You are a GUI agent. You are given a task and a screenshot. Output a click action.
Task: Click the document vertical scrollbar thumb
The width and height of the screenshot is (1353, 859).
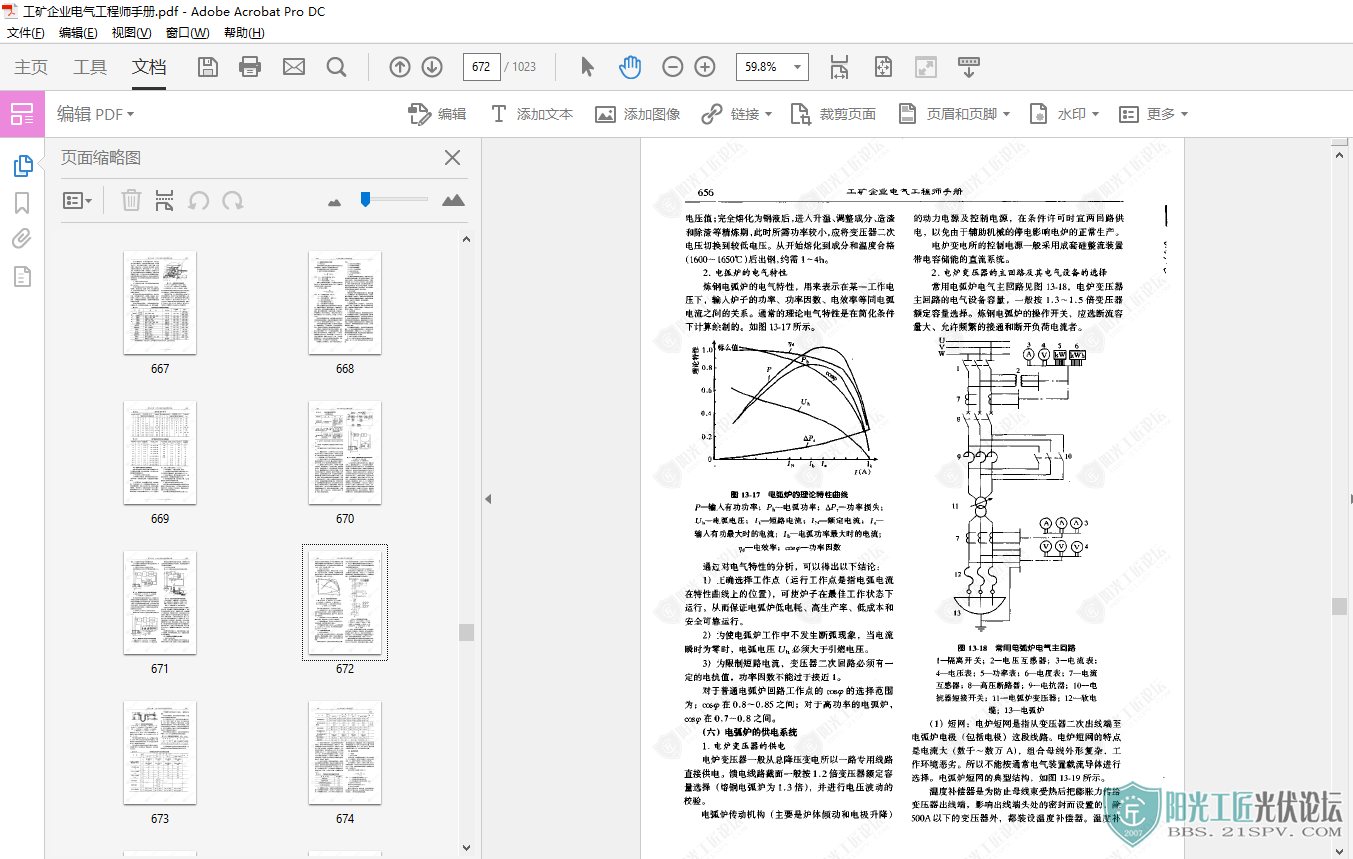click(1339, 606)
